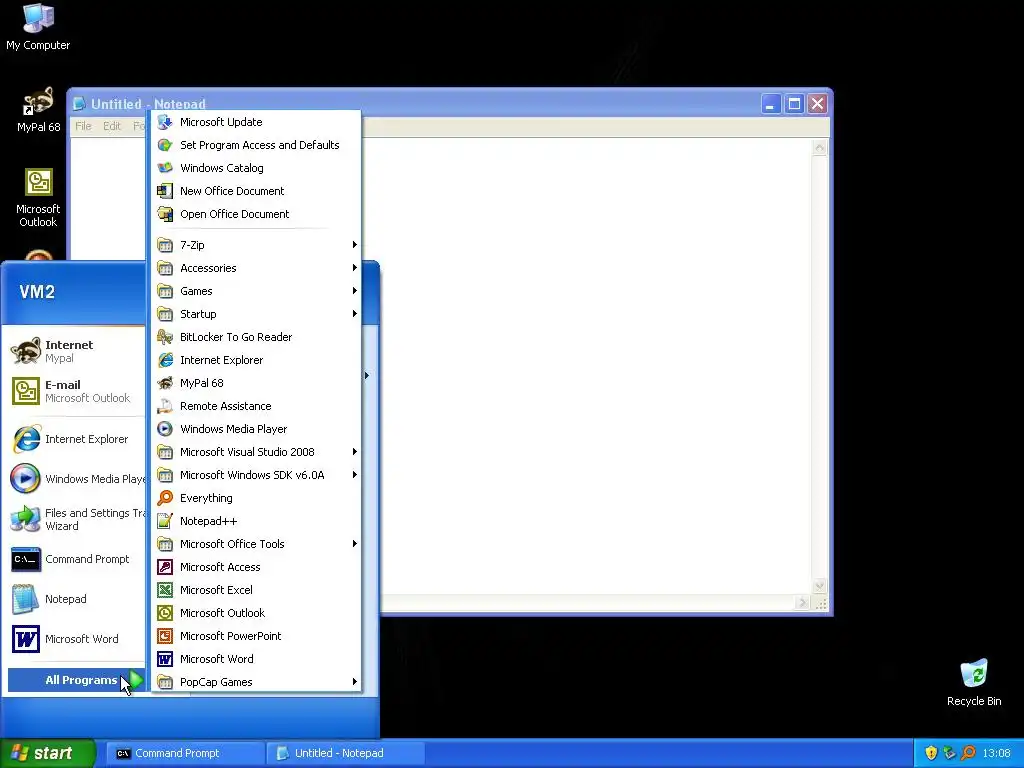The height and width of the screenshot is (768, 1024).
Task: Click the security shield tray icon
Action: click(x=931, y=753)
